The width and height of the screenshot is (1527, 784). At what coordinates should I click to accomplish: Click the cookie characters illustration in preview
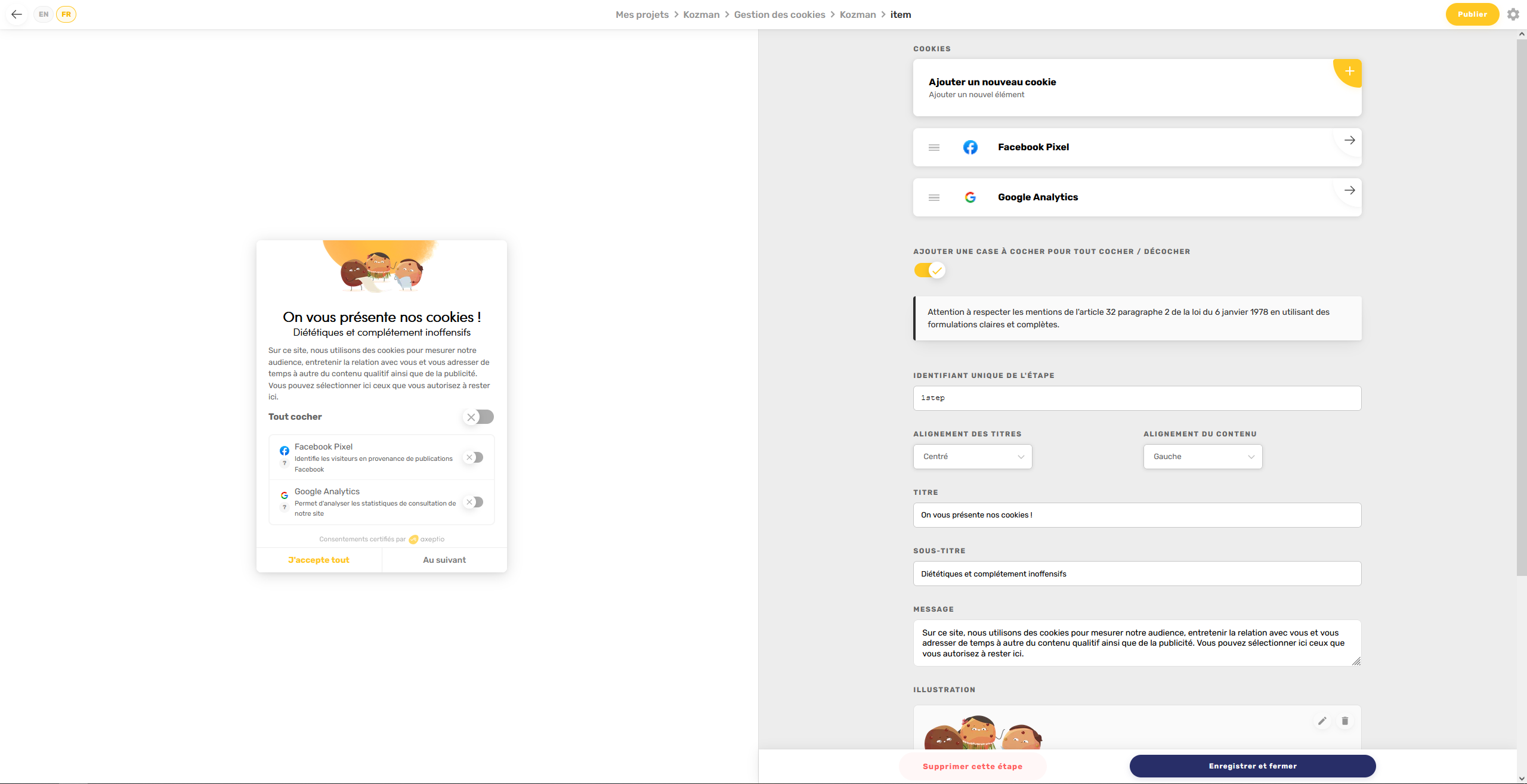click(382, 267)
